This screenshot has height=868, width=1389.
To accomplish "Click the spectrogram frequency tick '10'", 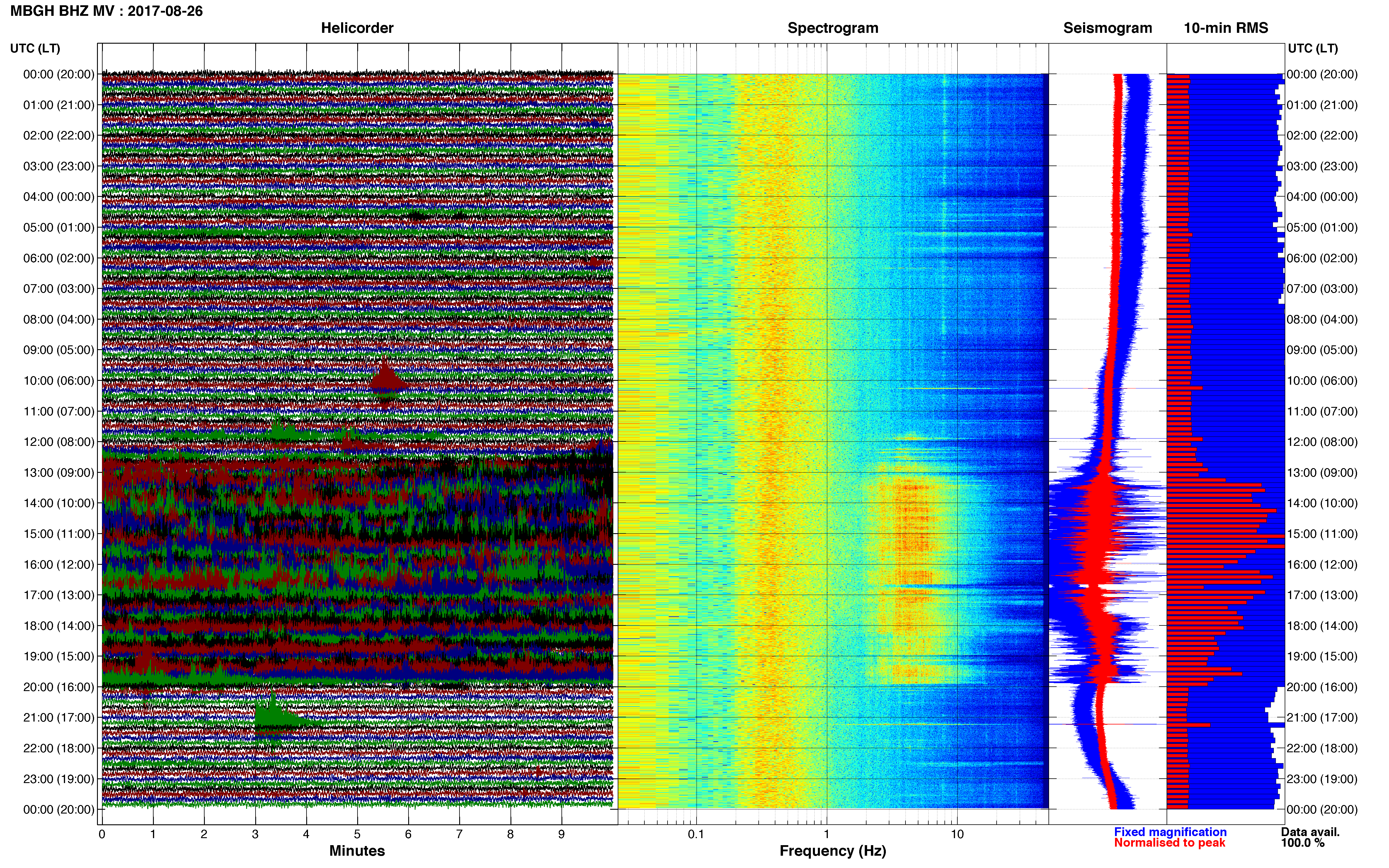I will click(x=957, y=835).
